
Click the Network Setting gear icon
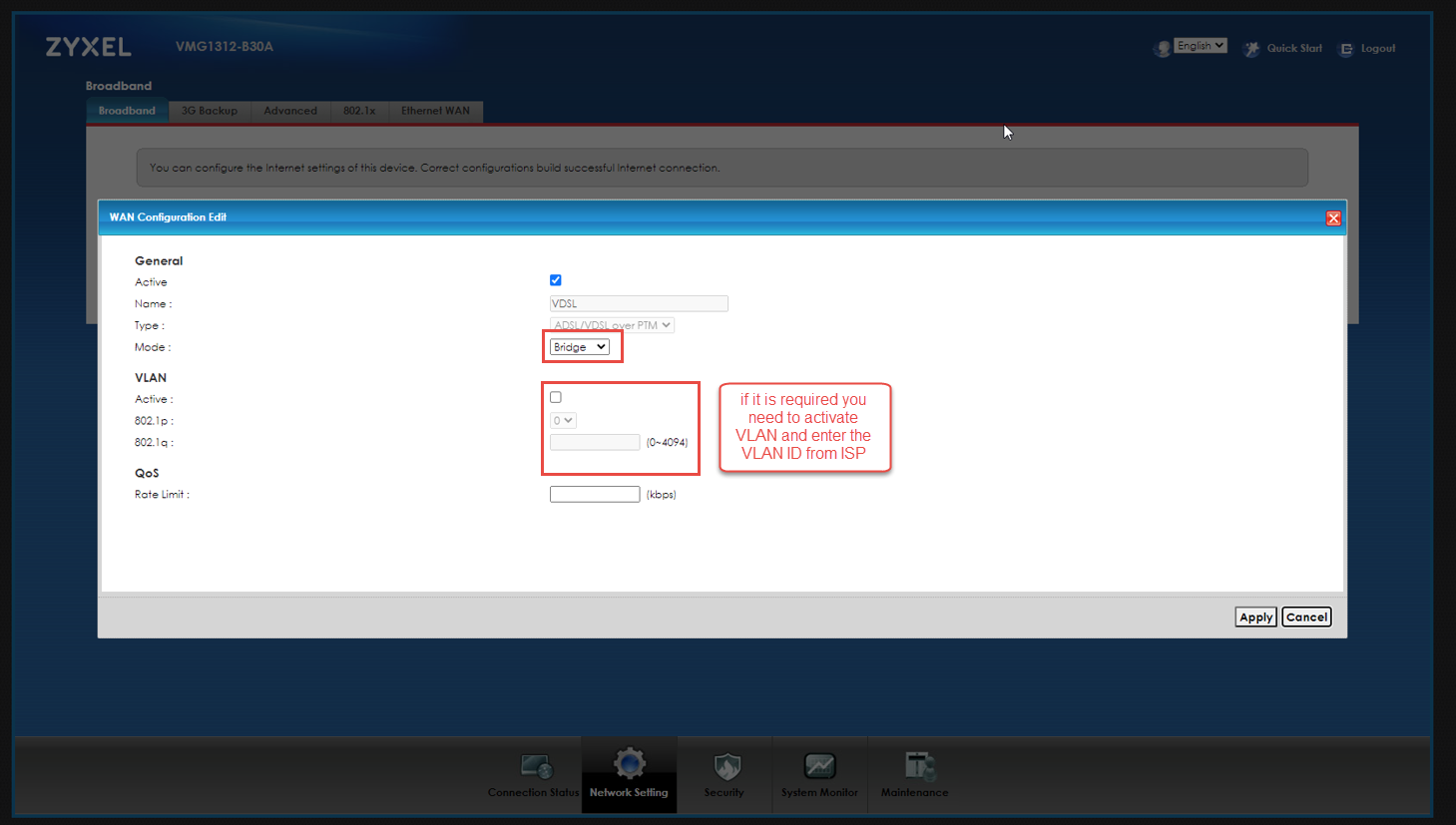[x=630, y=765]
